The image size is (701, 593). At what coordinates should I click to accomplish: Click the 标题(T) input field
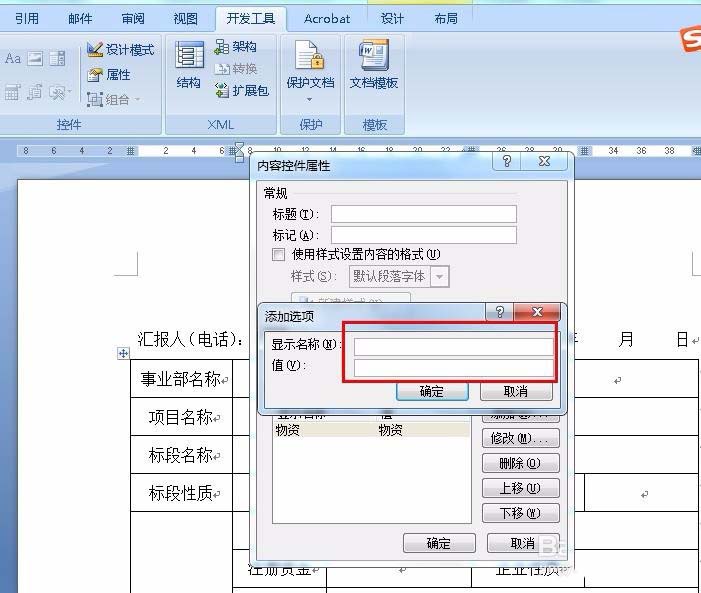[x=423, y=214]
